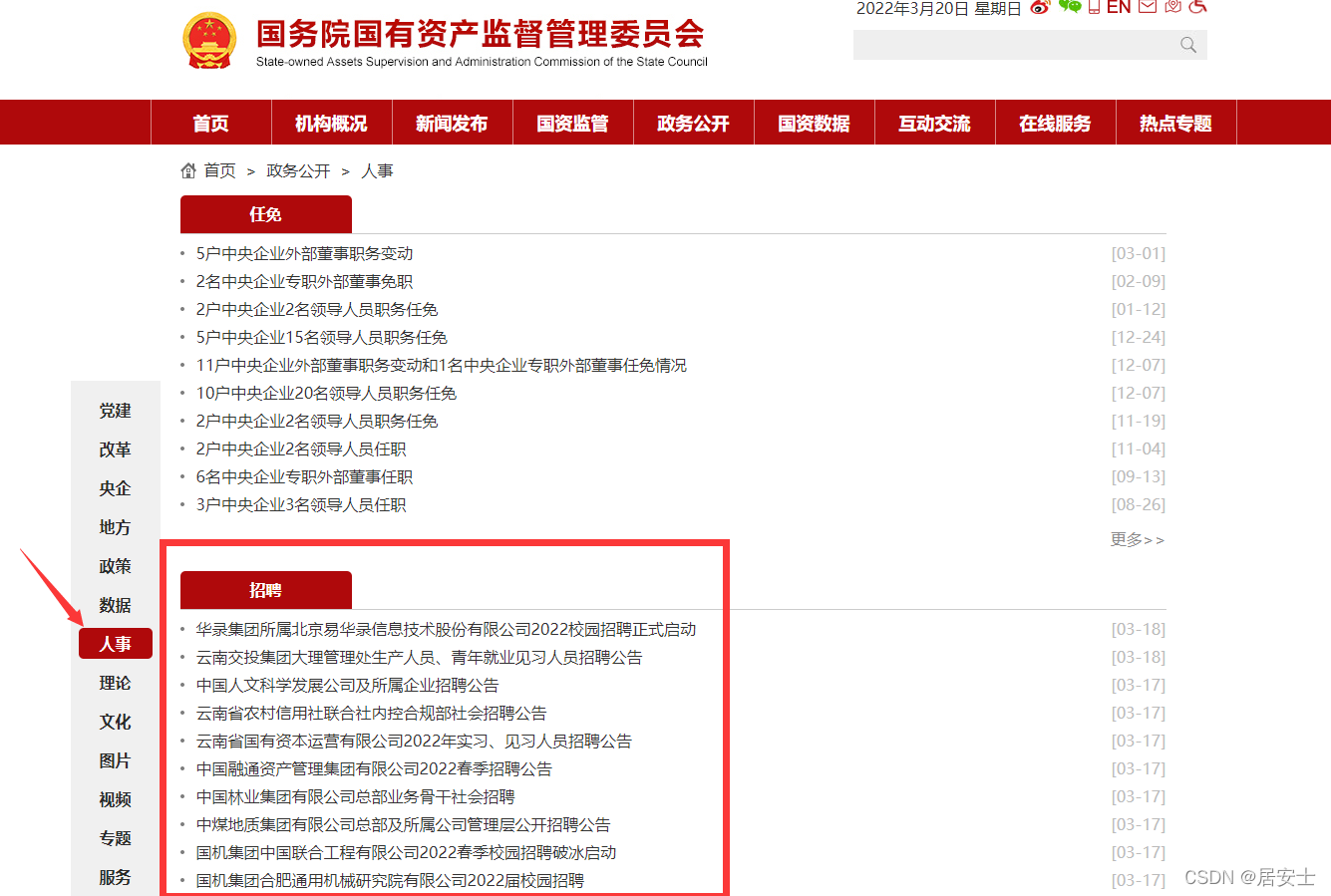Click 更多>> for the 任免 list
Screen dimensions: 1331x896
1138,539
